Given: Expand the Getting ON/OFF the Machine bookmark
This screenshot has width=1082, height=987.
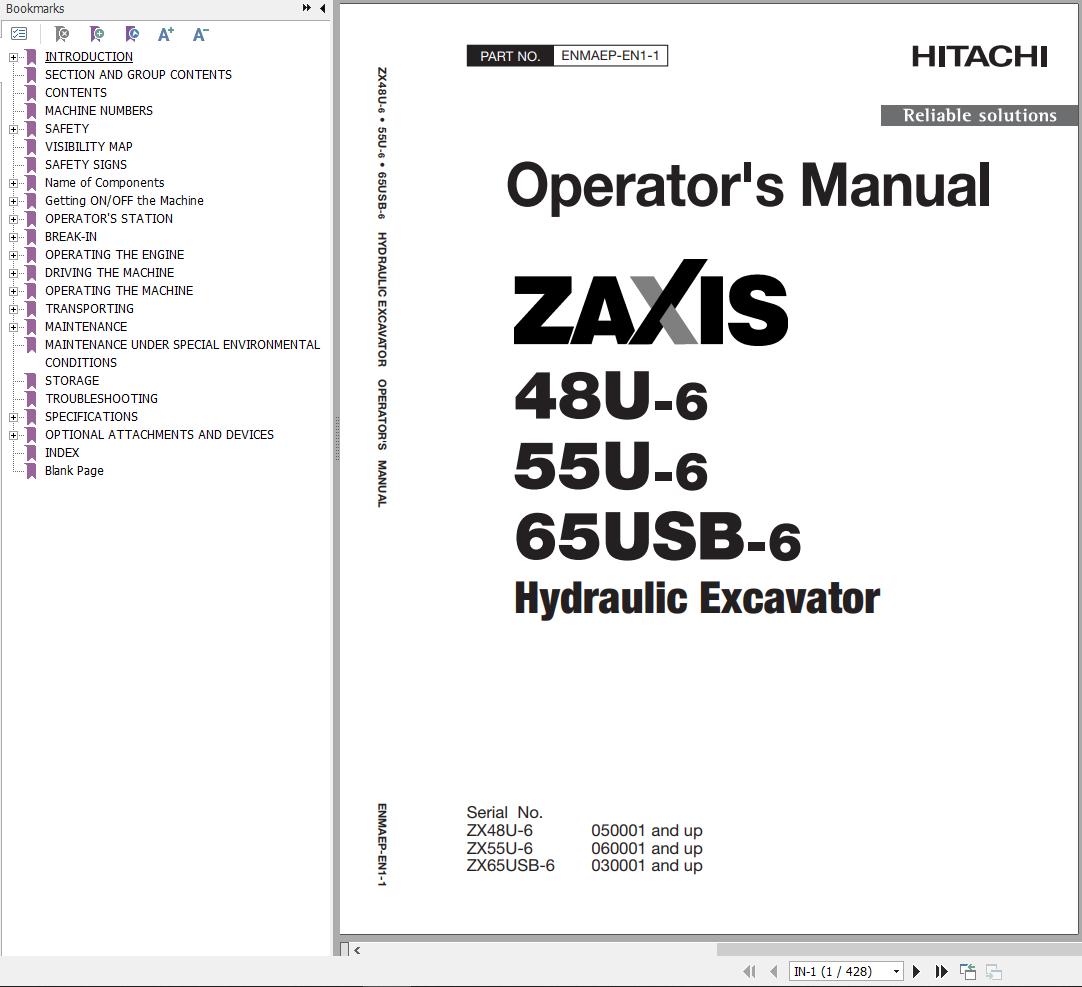Looking at the screenshot, I should pos(13,201).
